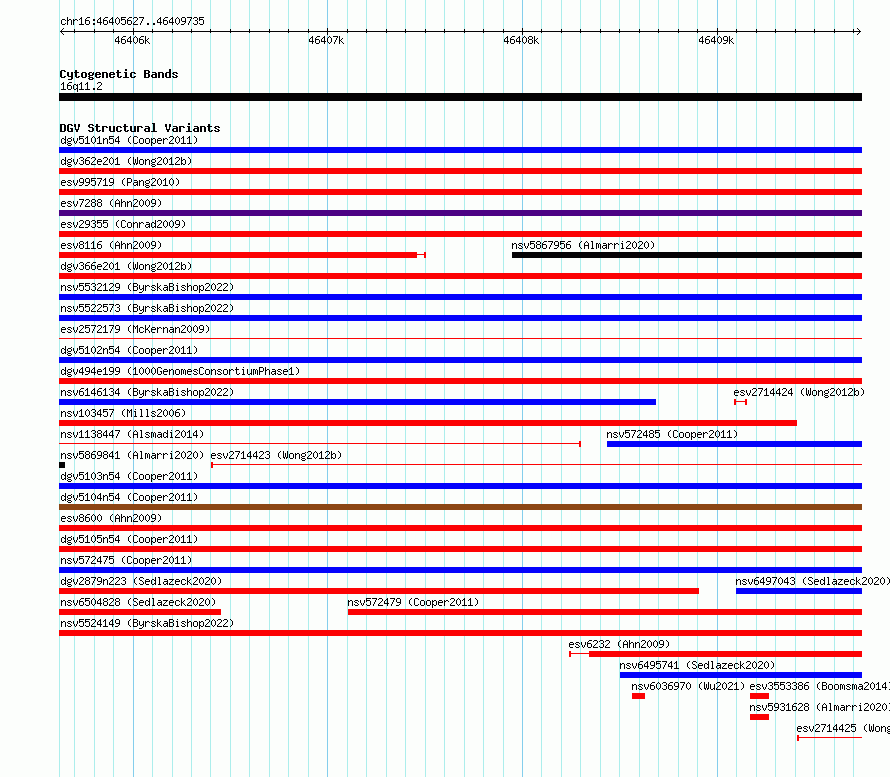890x777 pixels.
Task: Click the chr16:46405627..46409735 coordinate label
Action: click(132, 21)
